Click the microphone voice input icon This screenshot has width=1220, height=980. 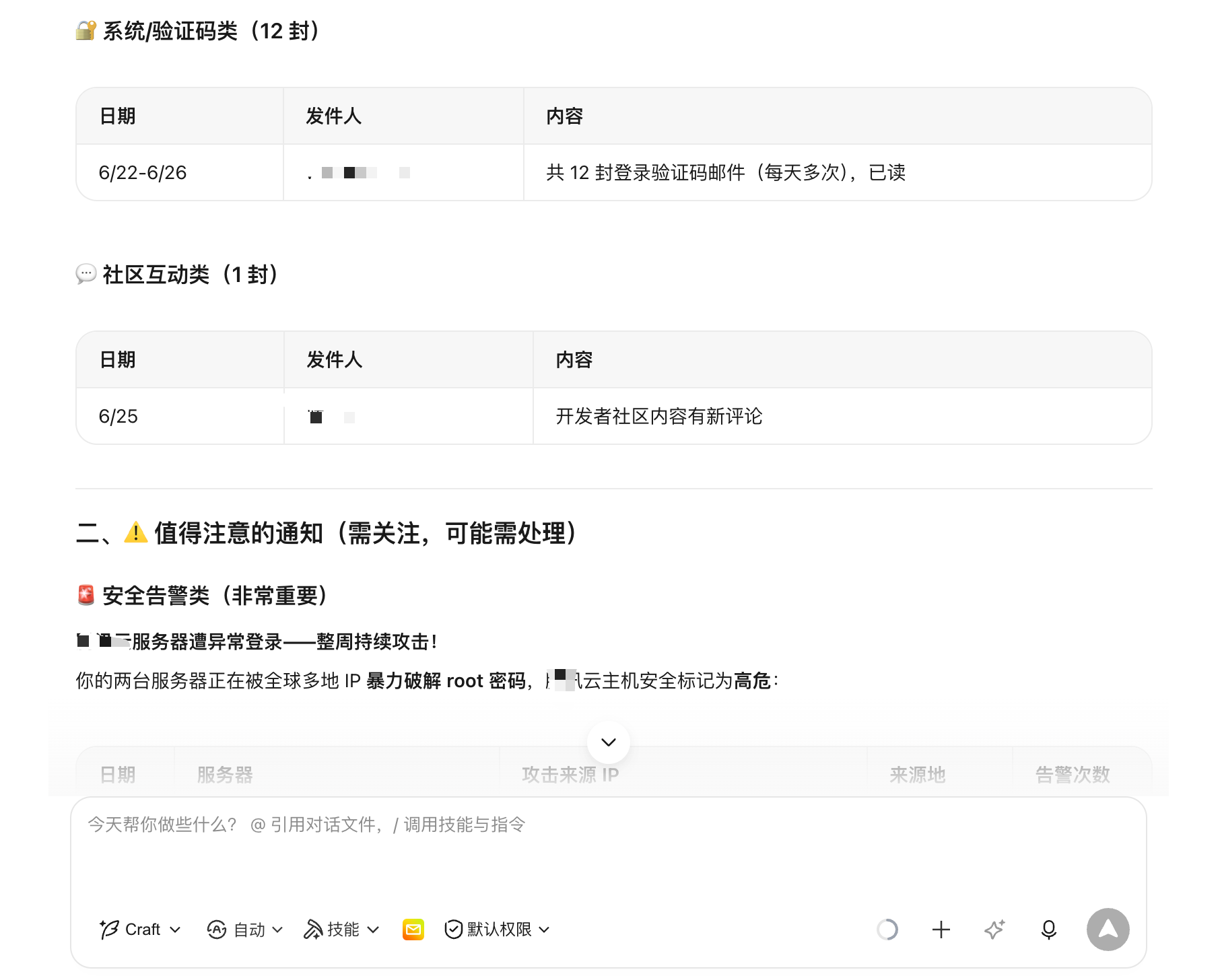pyautogui.click(x=1049, y=930)
